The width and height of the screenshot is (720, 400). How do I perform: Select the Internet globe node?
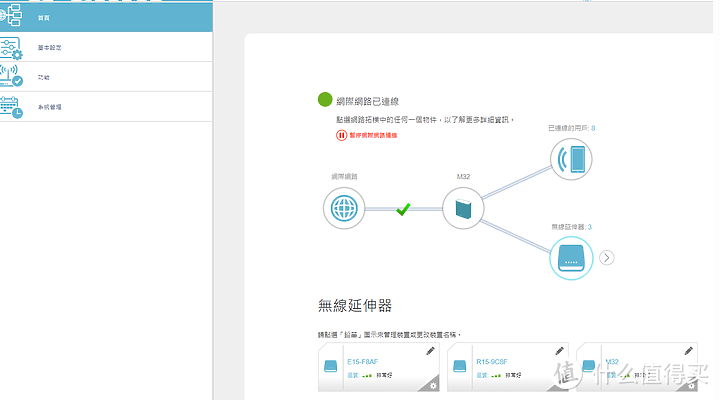344,208
